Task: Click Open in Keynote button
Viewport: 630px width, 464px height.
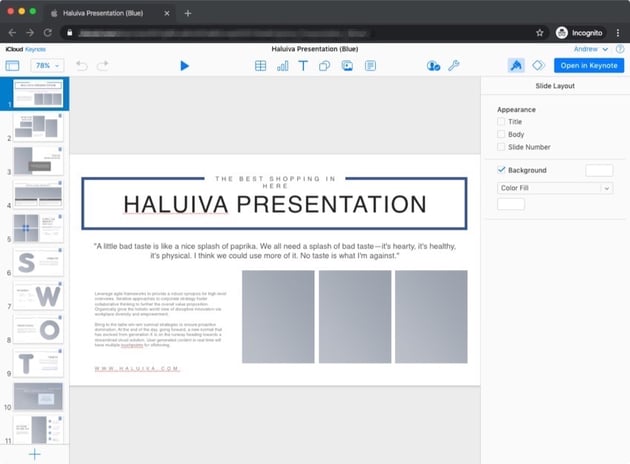Action: [589, 65]
